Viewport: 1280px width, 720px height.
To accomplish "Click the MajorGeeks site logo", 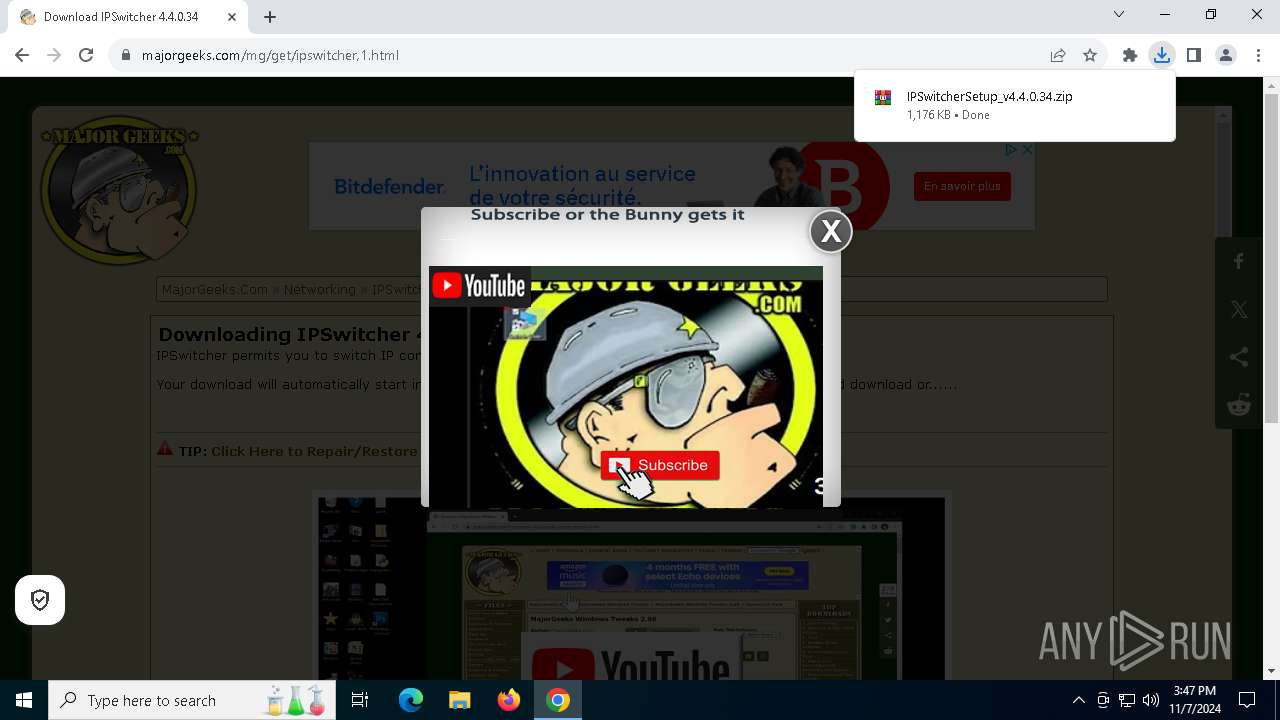I will click(x=119, y=190).
